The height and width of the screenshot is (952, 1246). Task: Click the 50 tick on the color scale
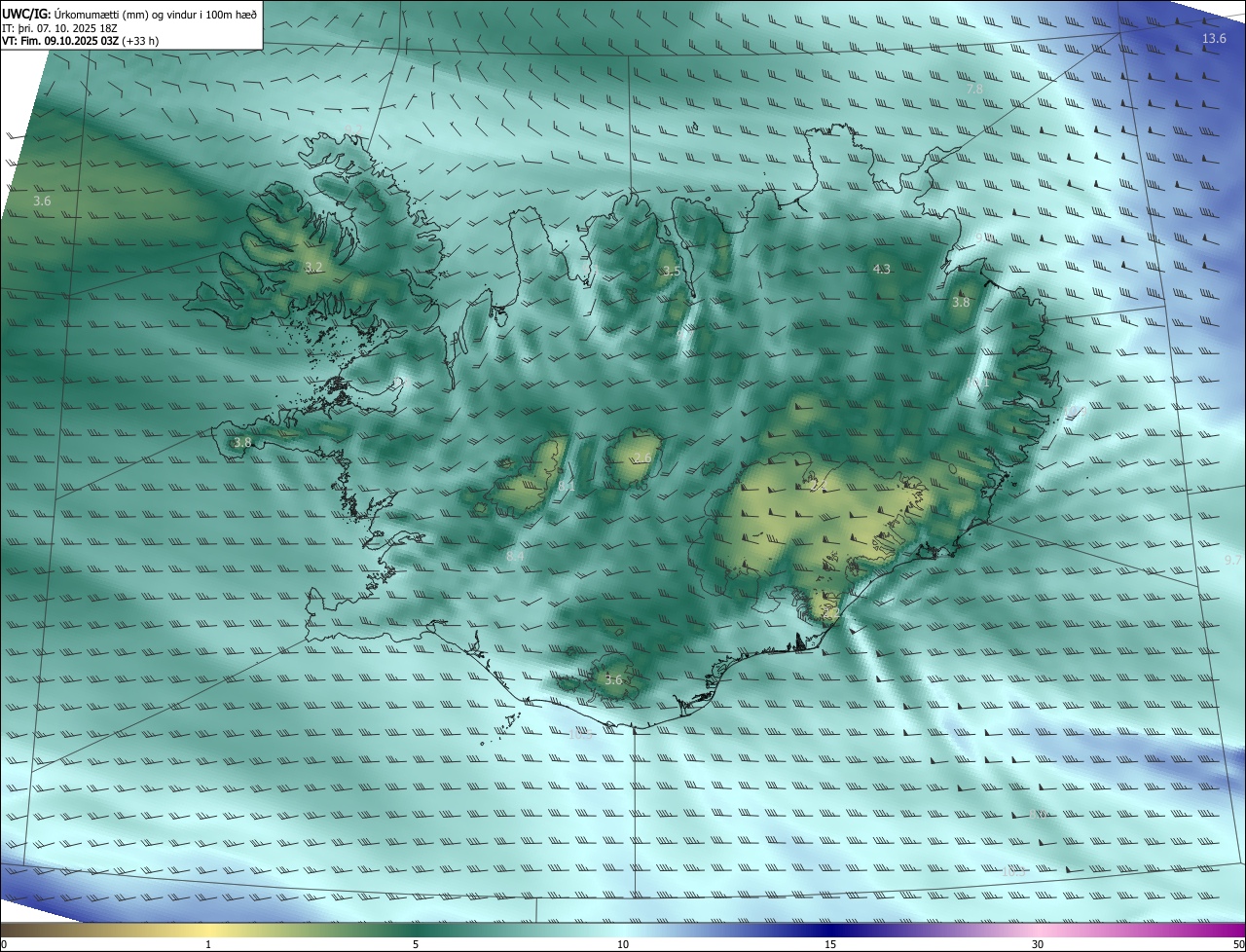(x=1237, y=944)
